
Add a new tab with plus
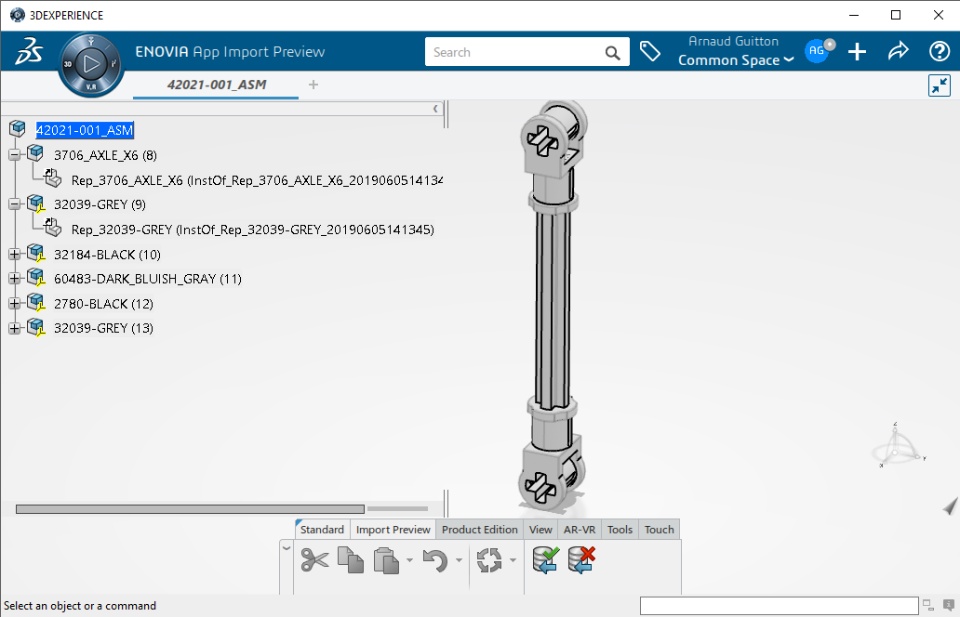point(313,84)
